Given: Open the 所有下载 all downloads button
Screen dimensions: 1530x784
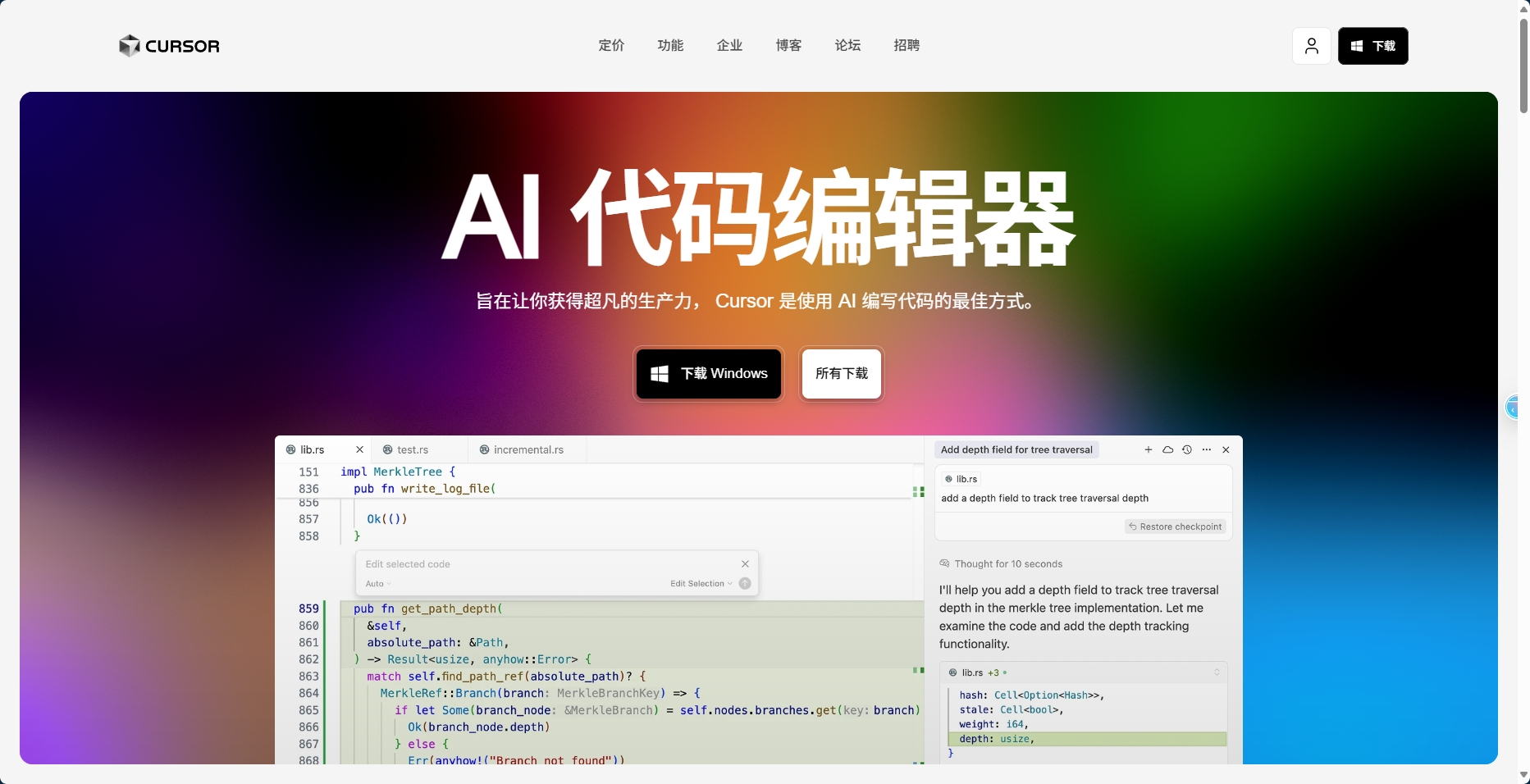Looking at the screenshot, I should coord(842,374).
